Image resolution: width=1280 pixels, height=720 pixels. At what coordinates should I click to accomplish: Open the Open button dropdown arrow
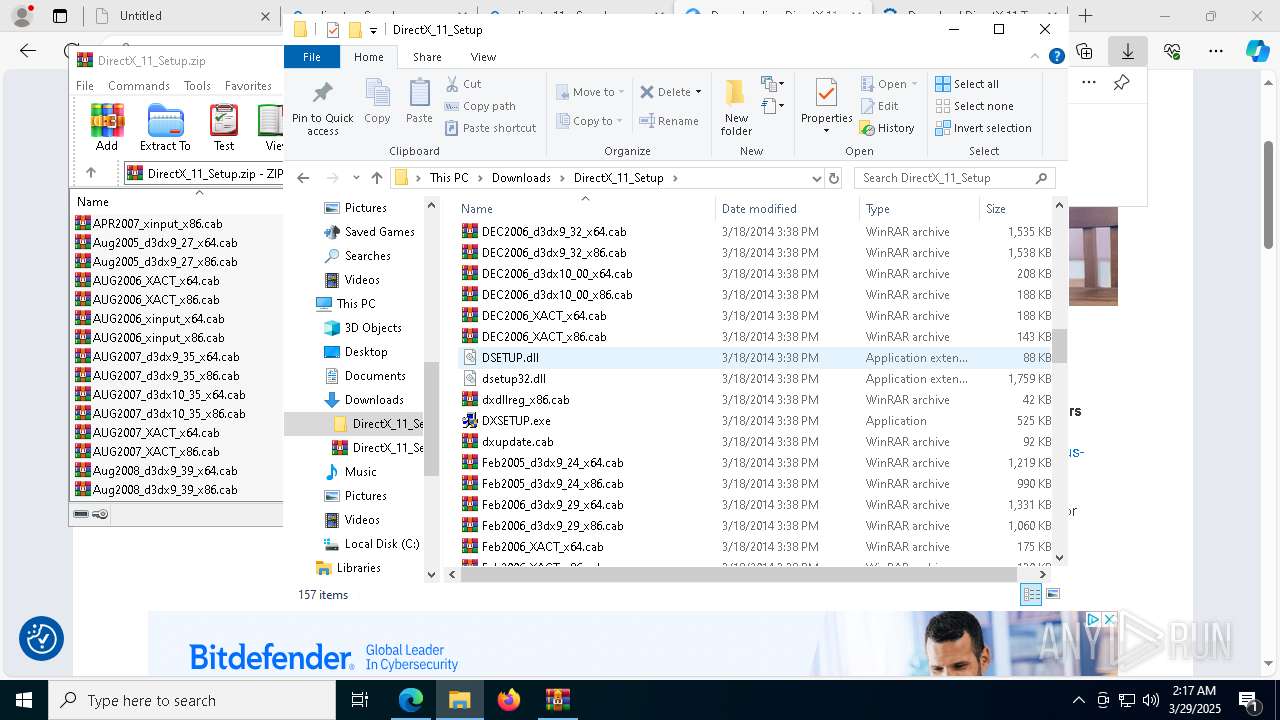914,84
